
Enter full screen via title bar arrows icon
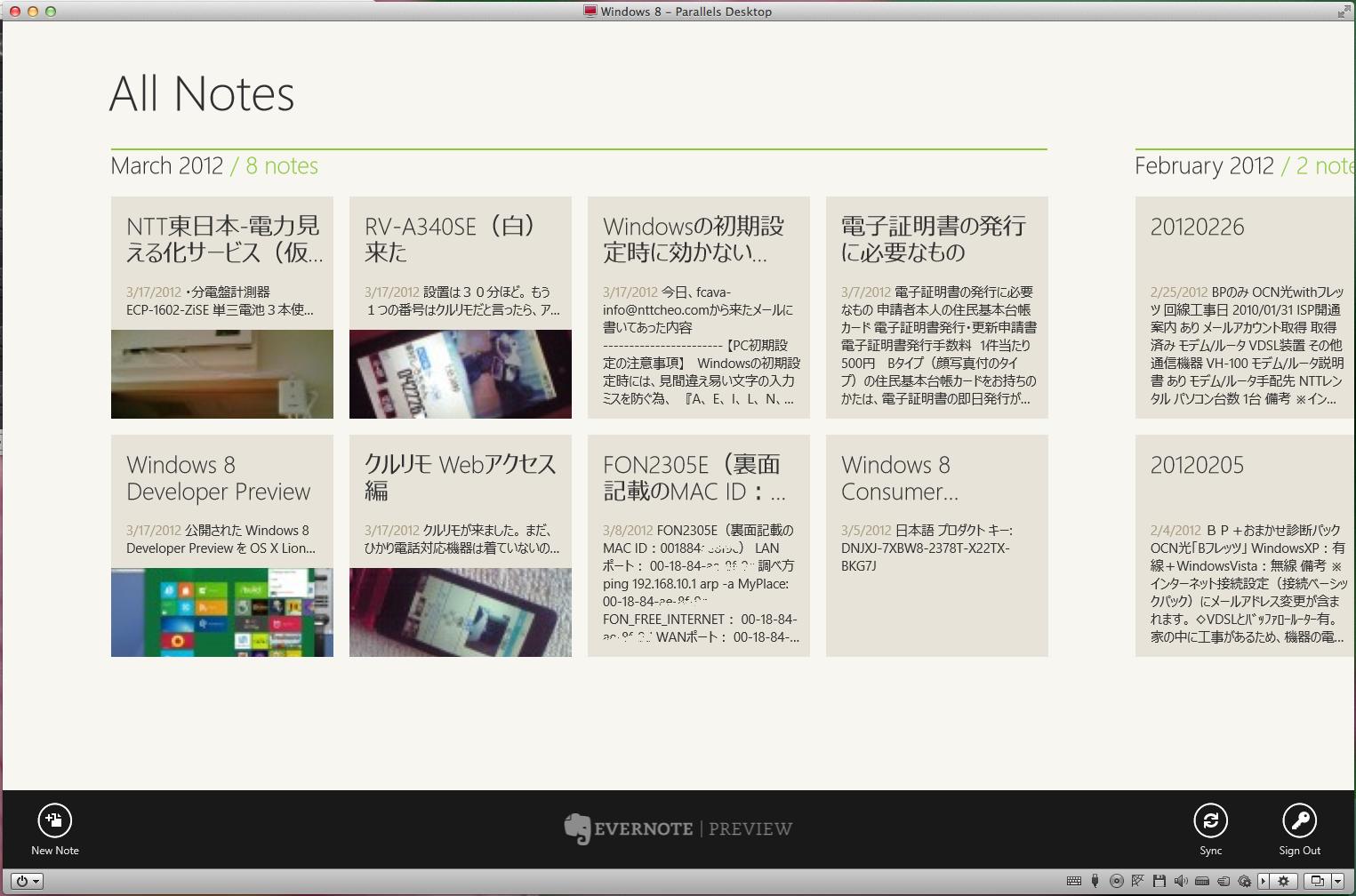1343,12
